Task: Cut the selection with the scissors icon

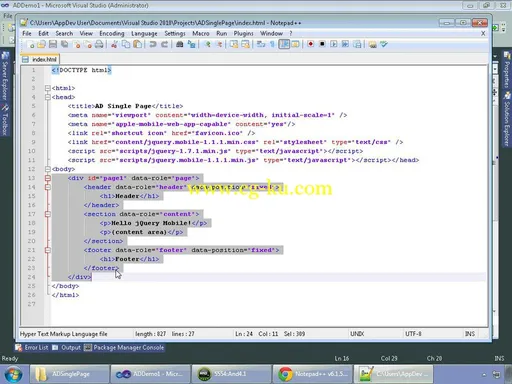Action: pos(114,44)
